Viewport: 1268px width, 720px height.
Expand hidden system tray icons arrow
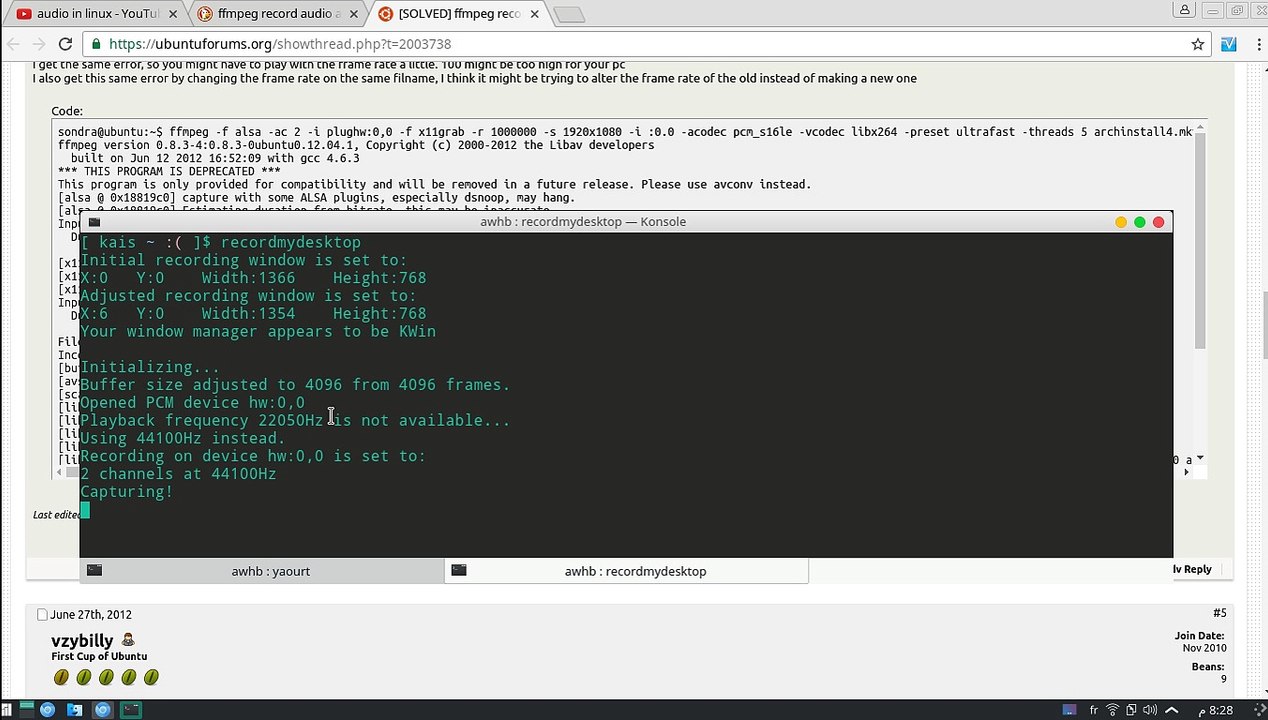tap(1172, 710)
